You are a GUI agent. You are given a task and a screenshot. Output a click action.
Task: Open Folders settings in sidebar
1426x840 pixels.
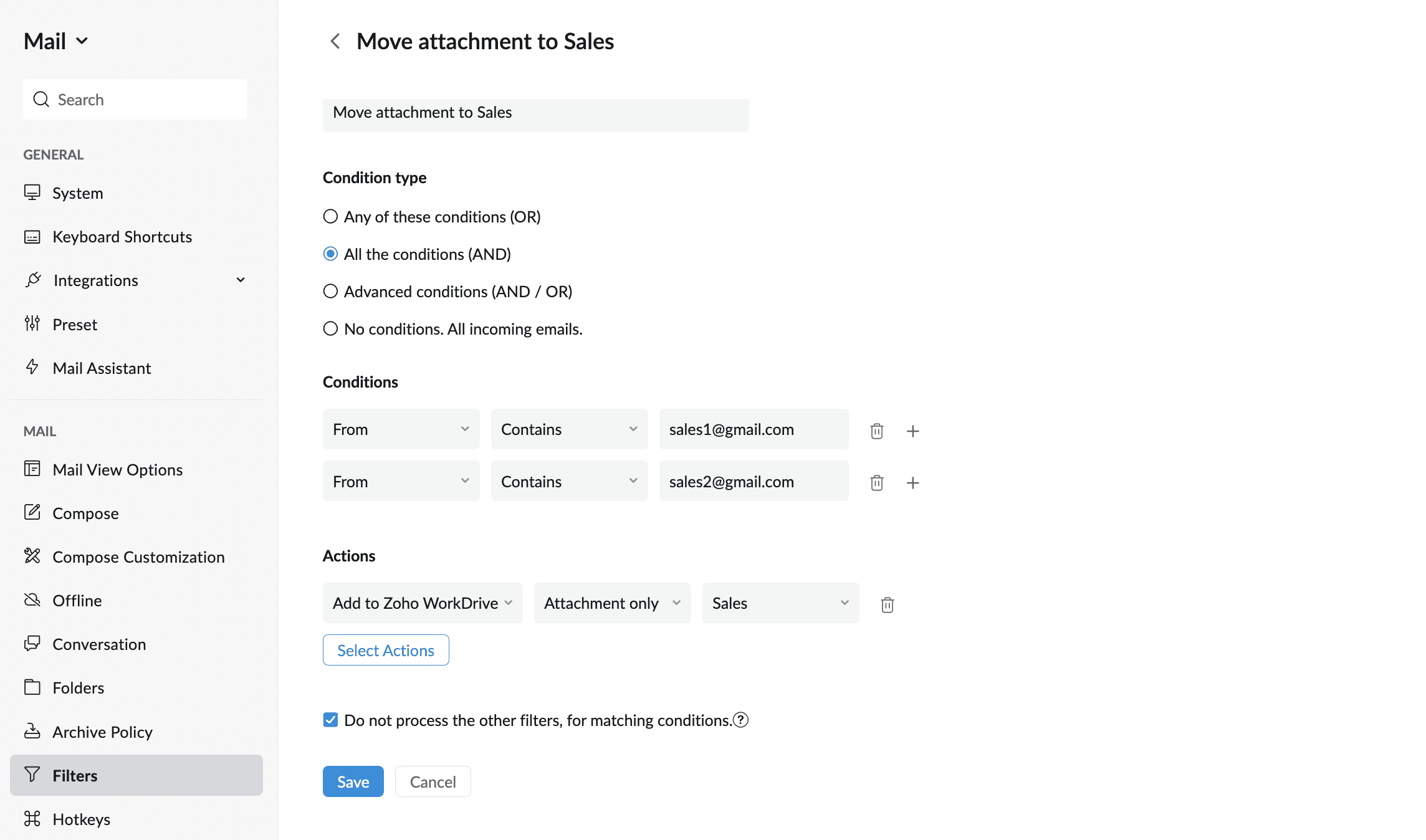click(78, 687)
